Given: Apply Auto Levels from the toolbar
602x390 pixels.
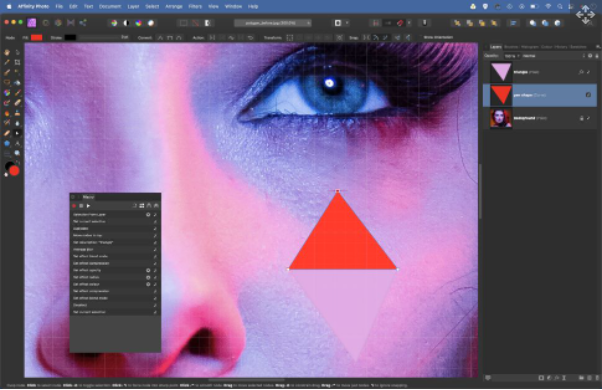Looking at the screenshot, I should (114, 23).
